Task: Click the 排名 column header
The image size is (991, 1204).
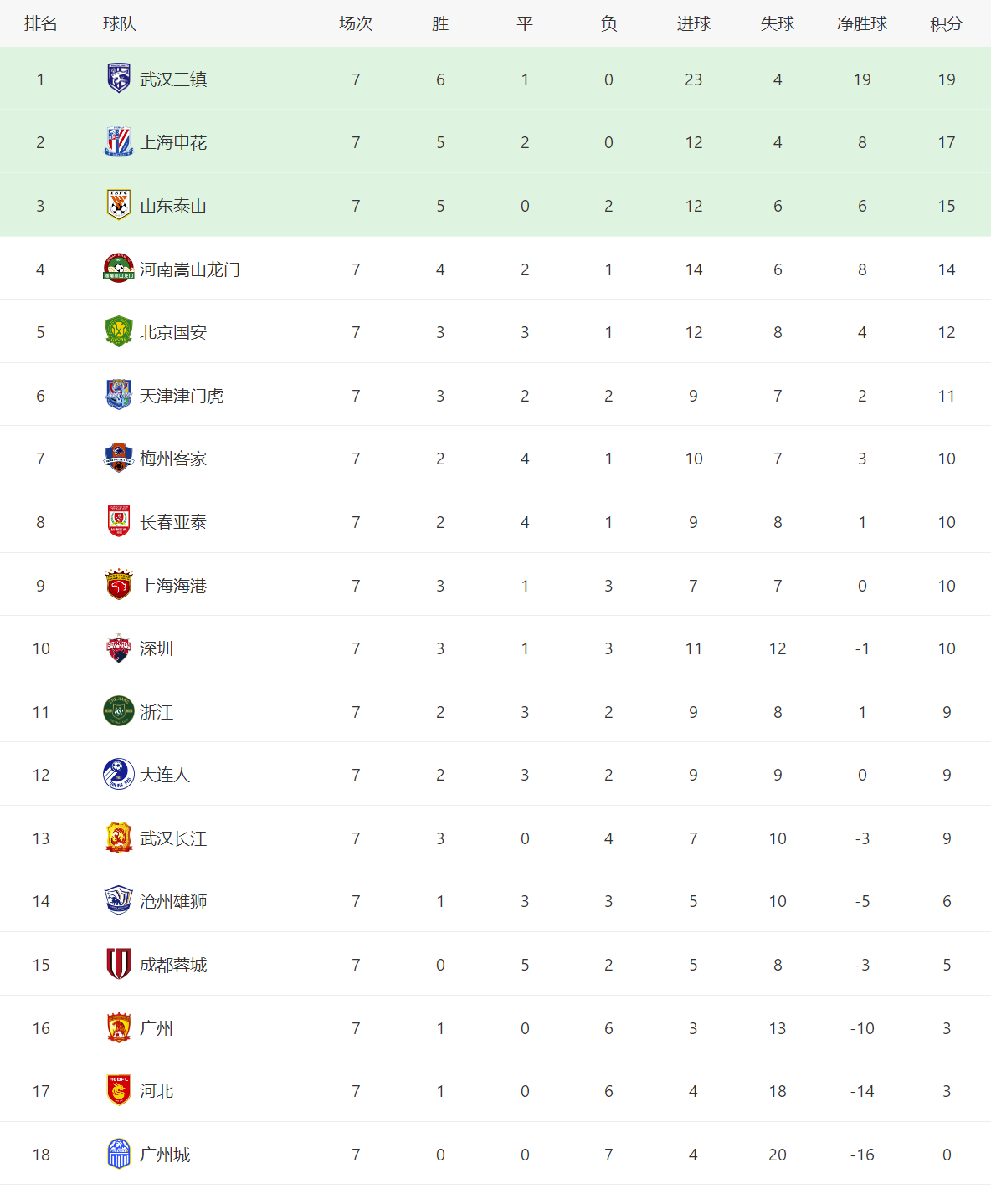Action: (41, 23)
